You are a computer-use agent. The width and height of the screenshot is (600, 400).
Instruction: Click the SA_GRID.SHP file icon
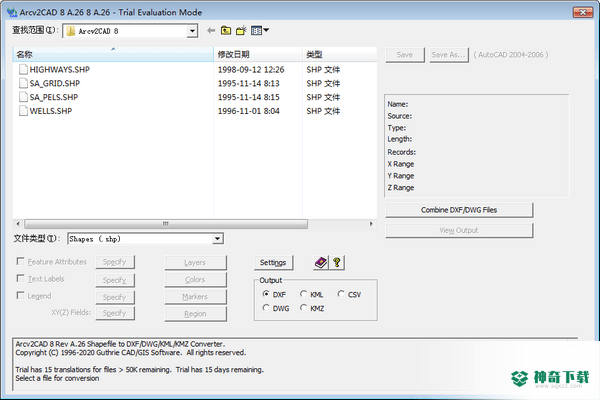click(x=23, y=83)
